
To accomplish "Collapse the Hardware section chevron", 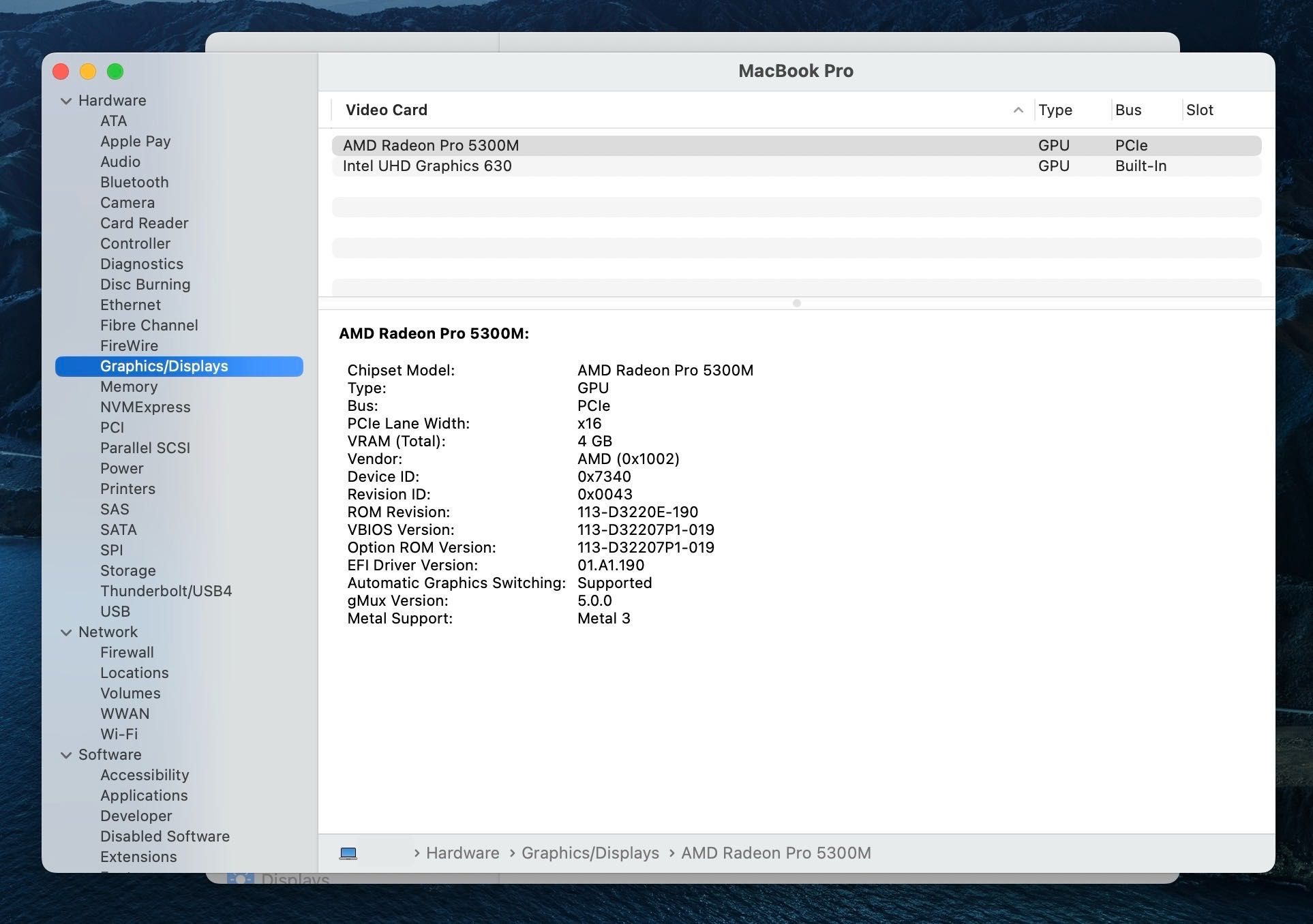I will click(66, 101).
